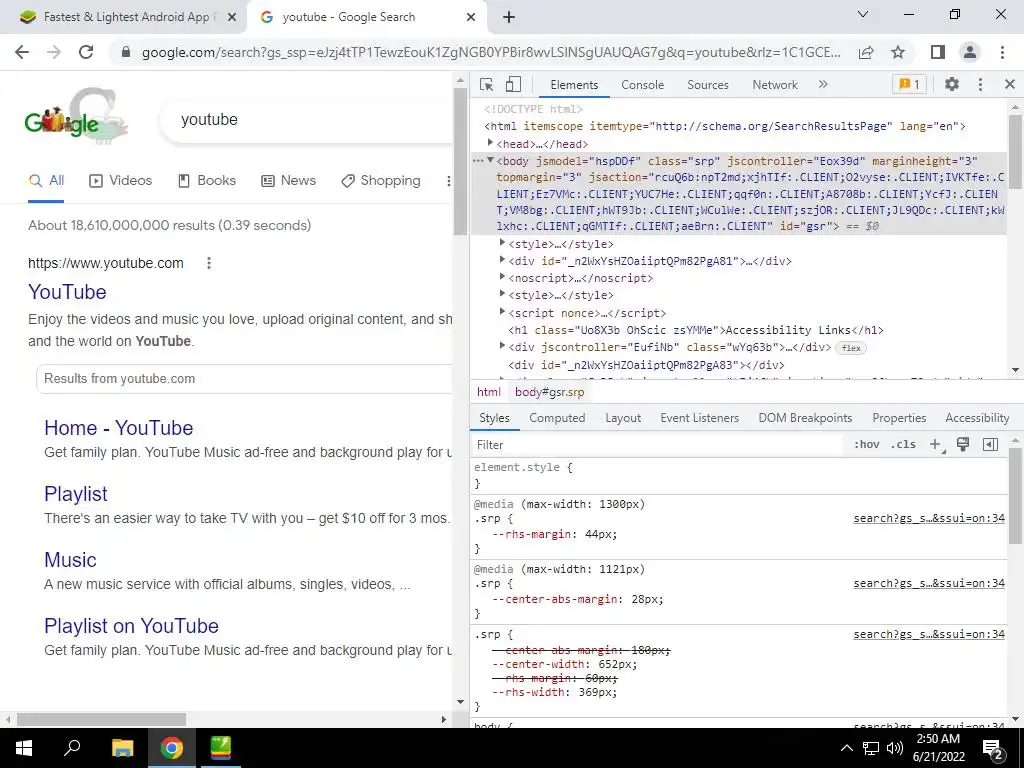Viewport: 1024px width, 768px height.
Task: Bookmark this page with the star icon
Action: coord(899,52)
